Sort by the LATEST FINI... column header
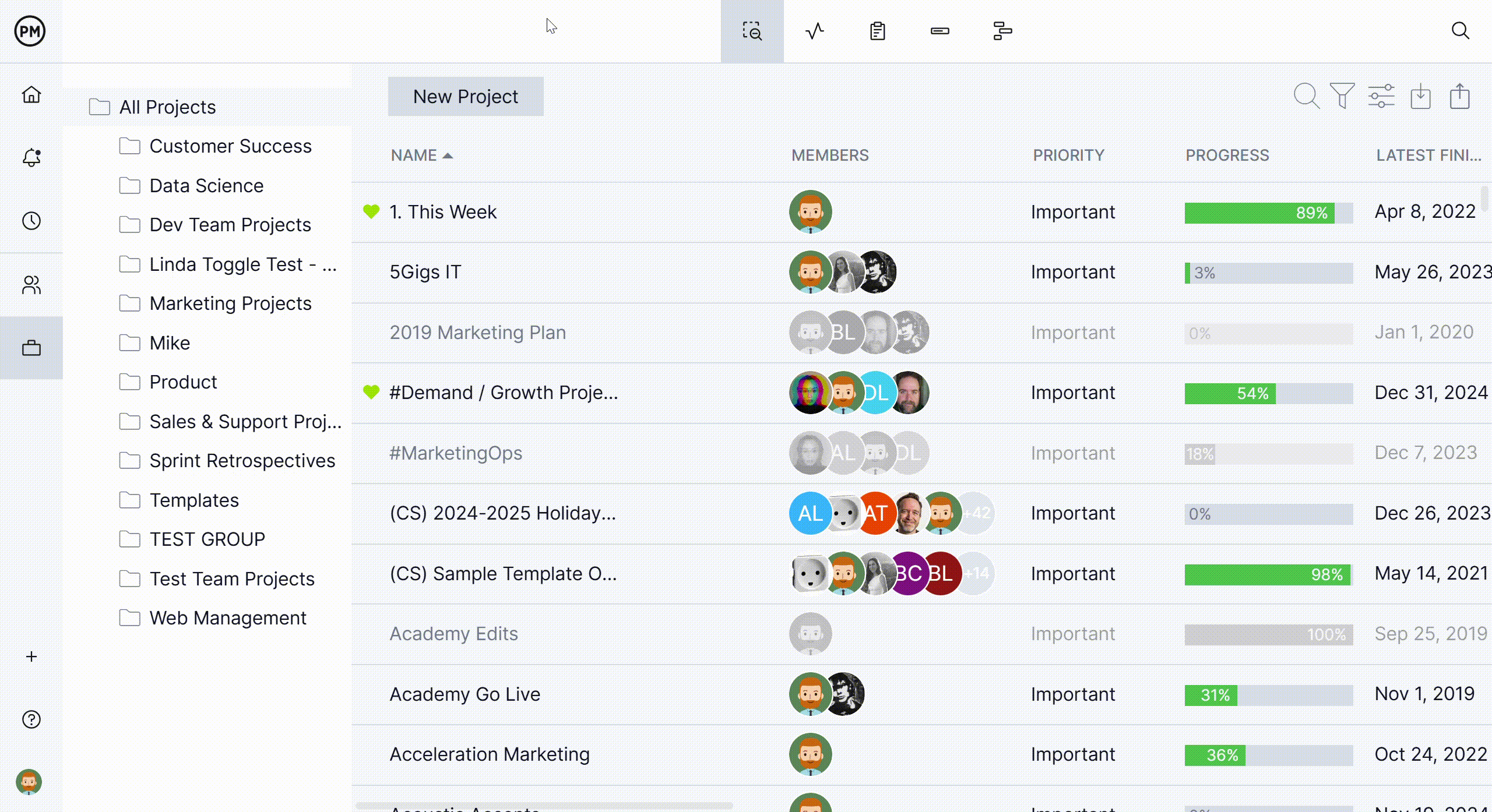Viewport: 1492px width, 812px height. 1428,155
